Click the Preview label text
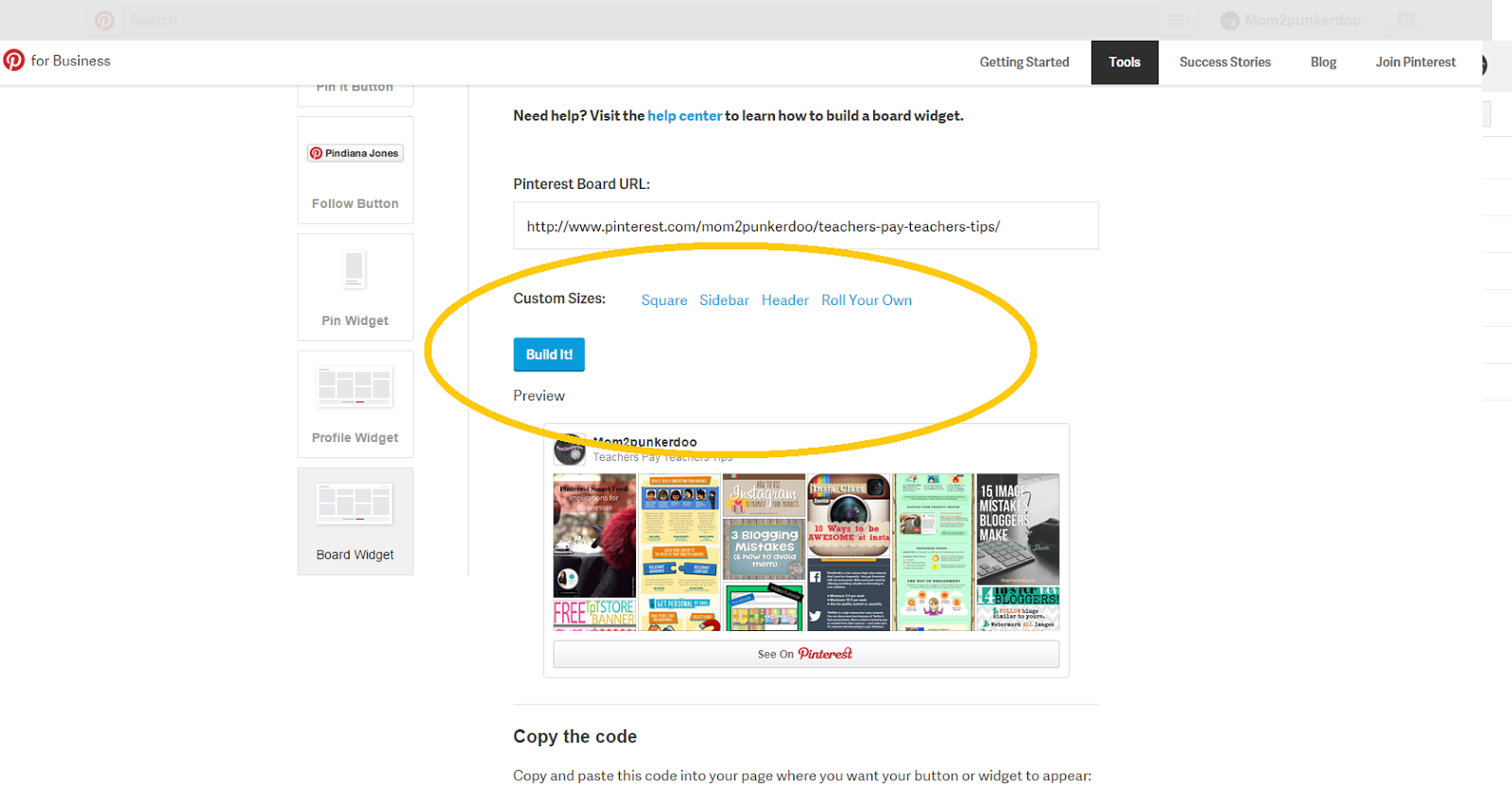This screenshot has height=786, width=1512. click(539, 396)
